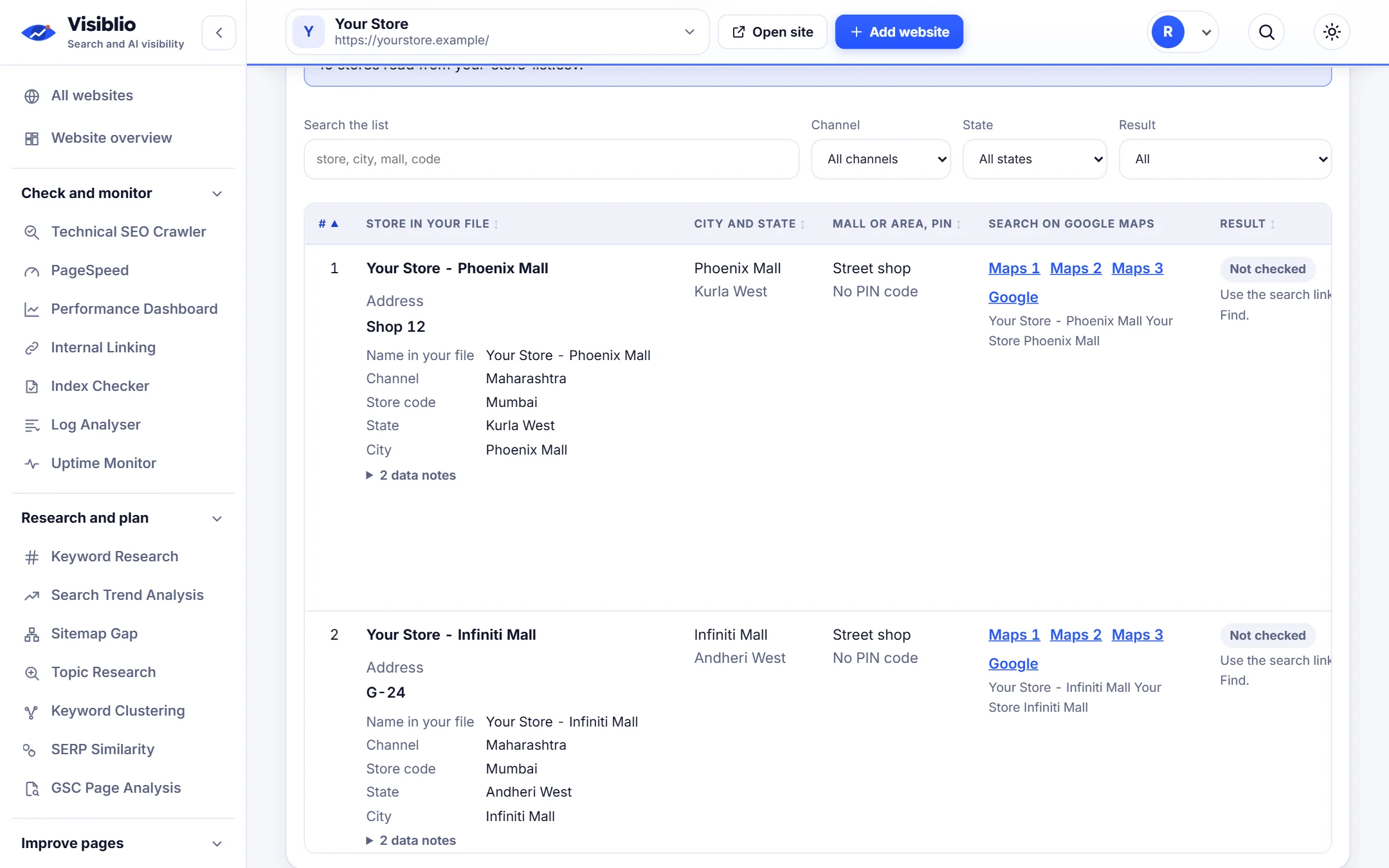This screenshot has height=868, width=1389.
Task: Click the Sitemap Gap hierarchy icon
Action: pyautogui.click(x=32, y=634)
